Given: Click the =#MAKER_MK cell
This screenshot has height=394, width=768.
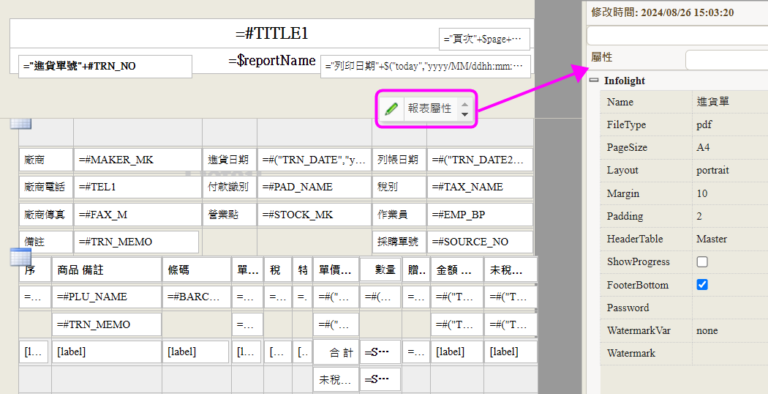Looking at the screenshot, I should coord(138,160).
